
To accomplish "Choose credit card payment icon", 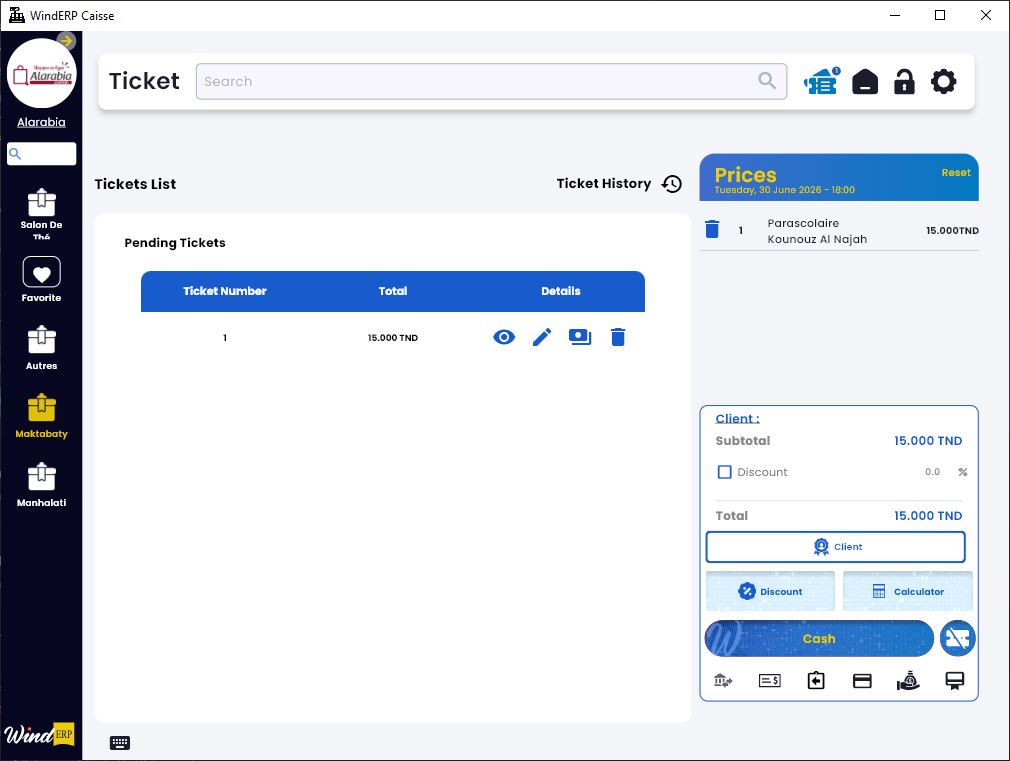I will 862,680.
